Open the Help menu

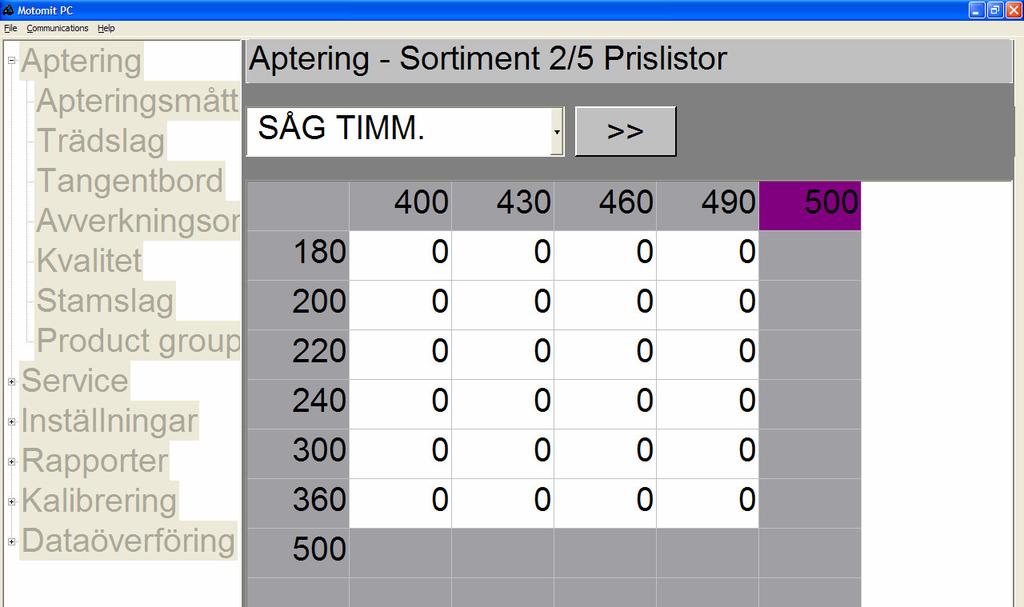click(106, 28)
